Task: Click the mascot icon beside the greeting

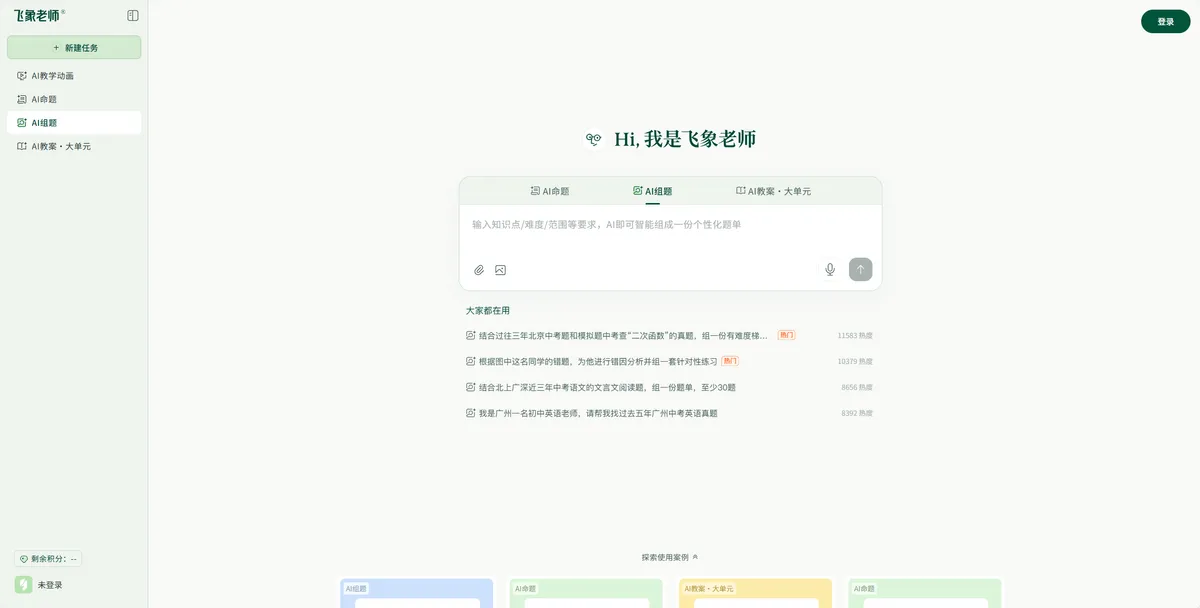Action: pyautogui.click(x=594, y=140)
